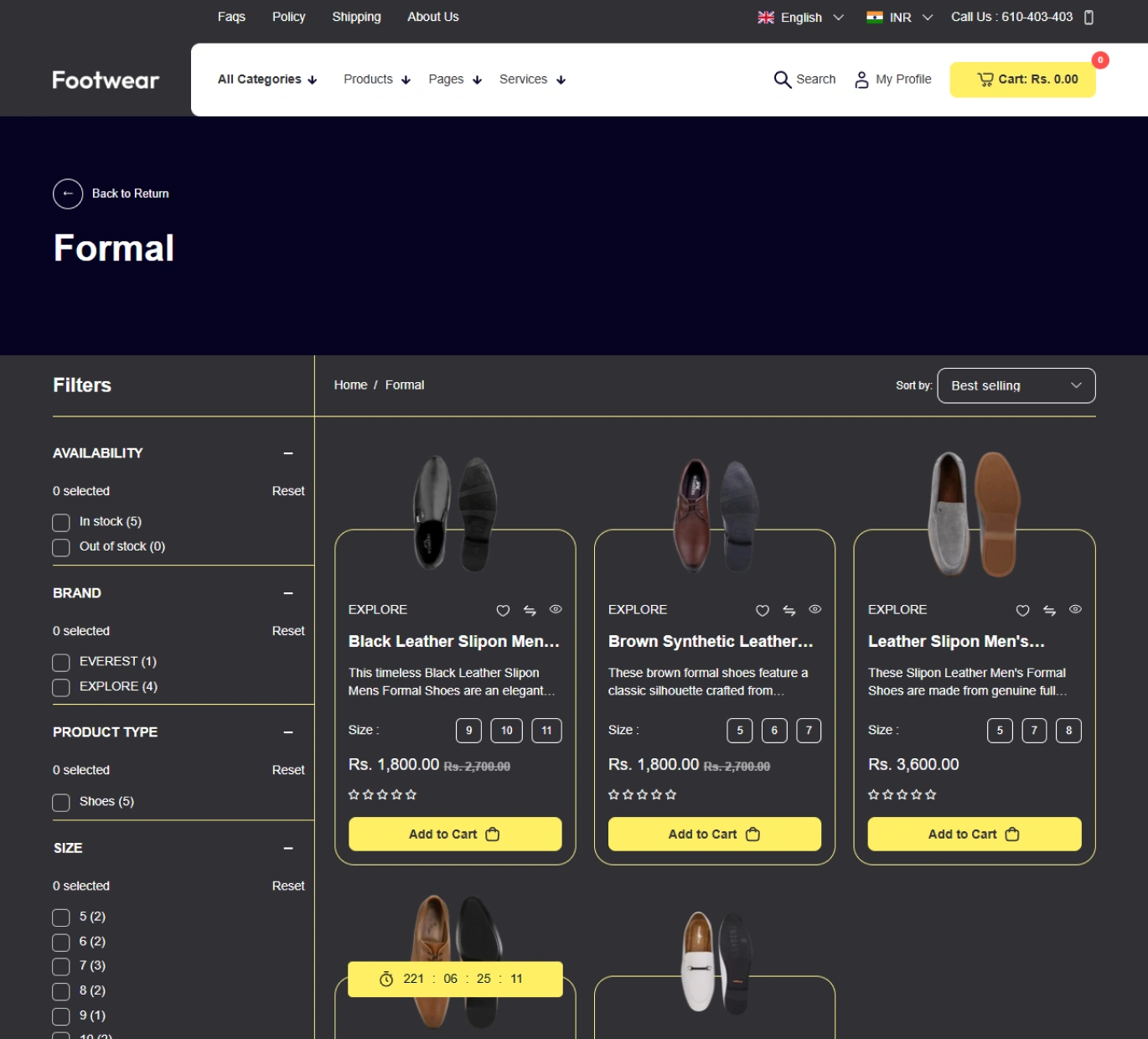Viewport: 1148px width, 1039px height.
Task: Open Black Leather Slipon product image
Action: tap(455, 513)
